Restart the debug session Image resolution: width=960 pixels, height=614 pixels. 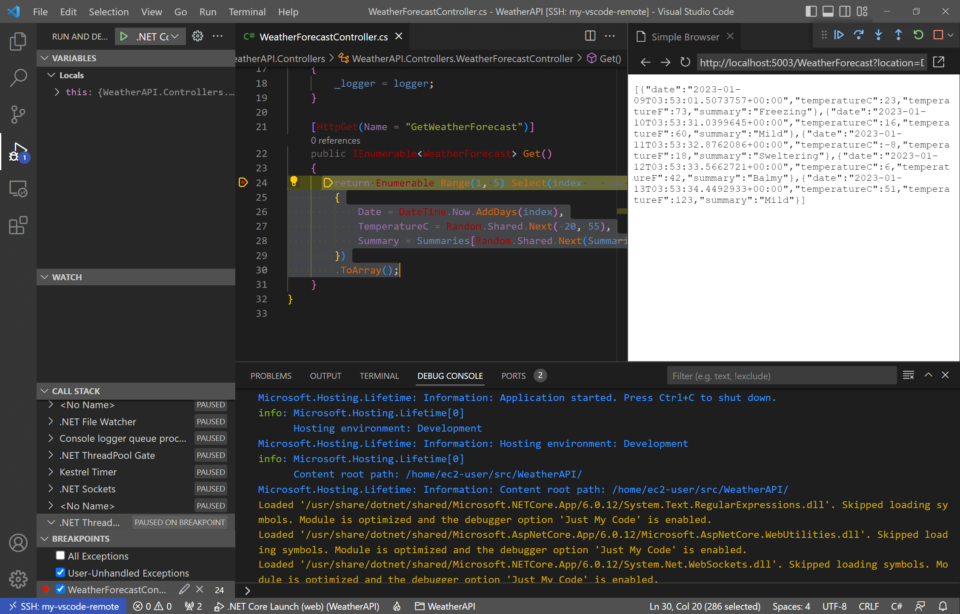pyautogui.click(x=918, y=35)
